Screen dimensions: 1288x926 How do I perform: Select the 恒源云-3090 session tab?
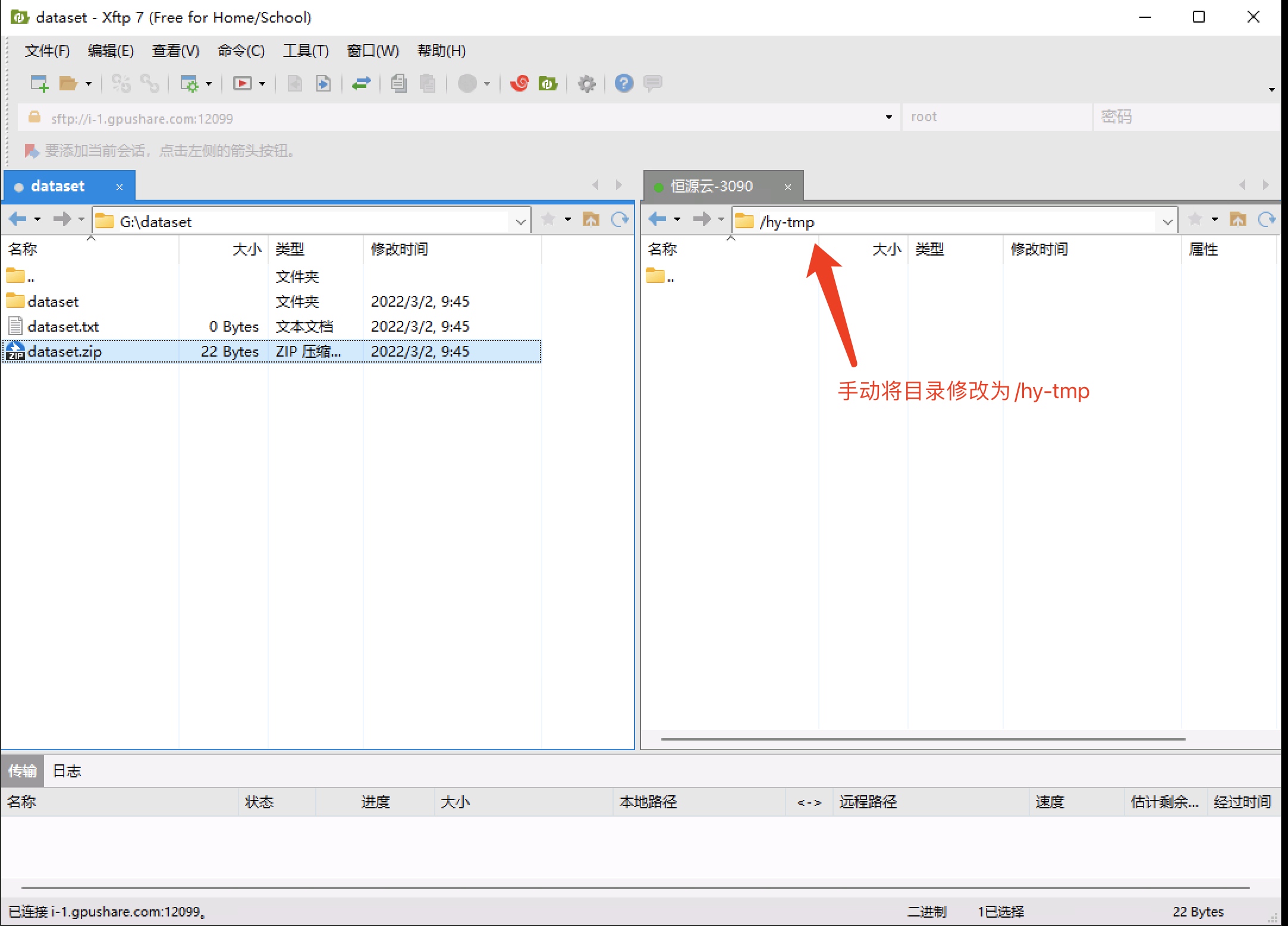point(711,187)
